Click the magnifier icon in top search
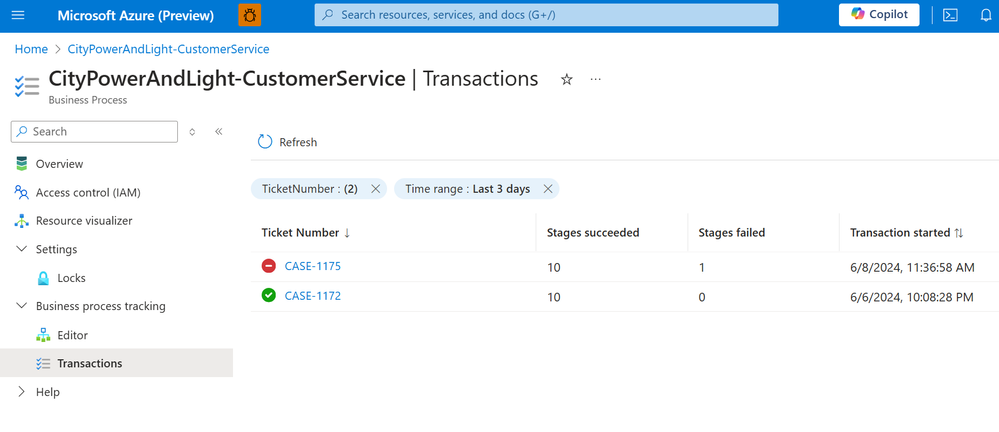 coord(327,15)
